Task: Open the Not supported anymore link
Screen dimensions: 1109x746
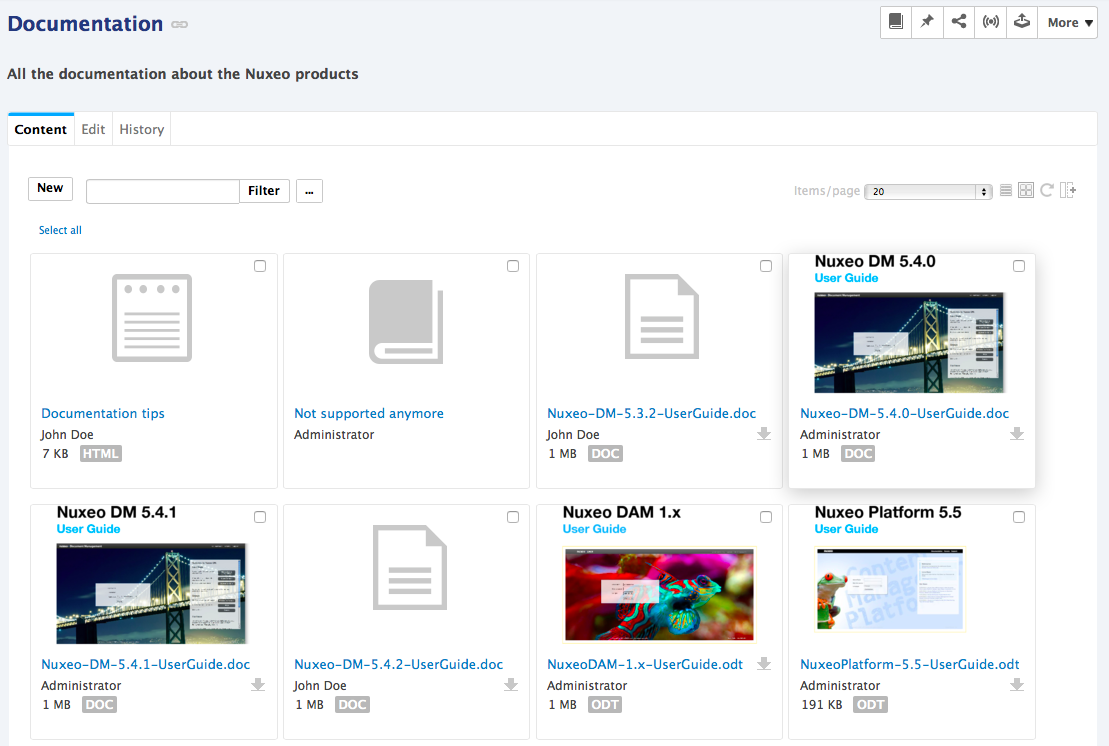Action: (369, 413)
